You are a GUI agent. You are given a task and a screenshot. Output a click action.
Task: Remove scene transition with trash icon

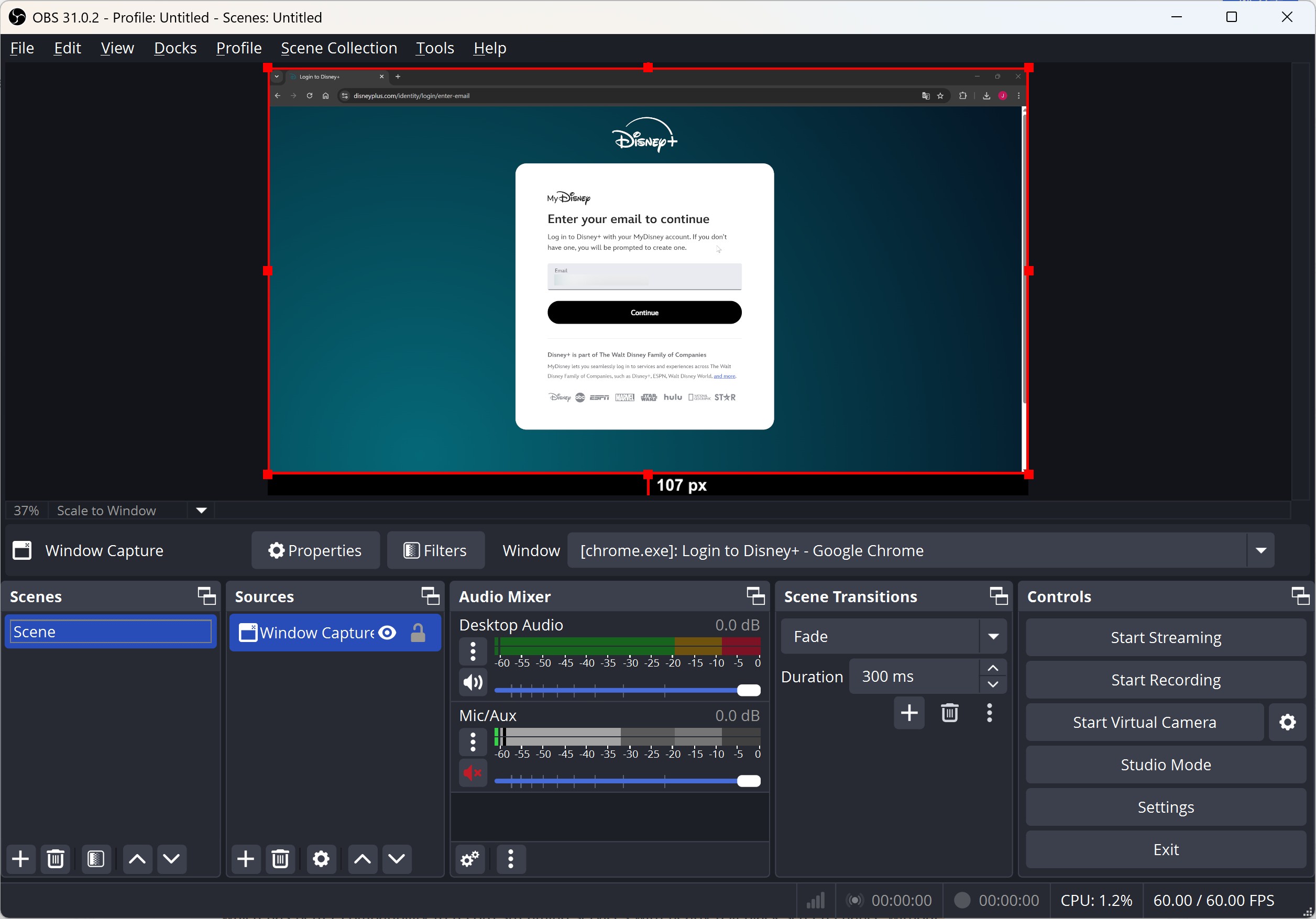[950, 713]
